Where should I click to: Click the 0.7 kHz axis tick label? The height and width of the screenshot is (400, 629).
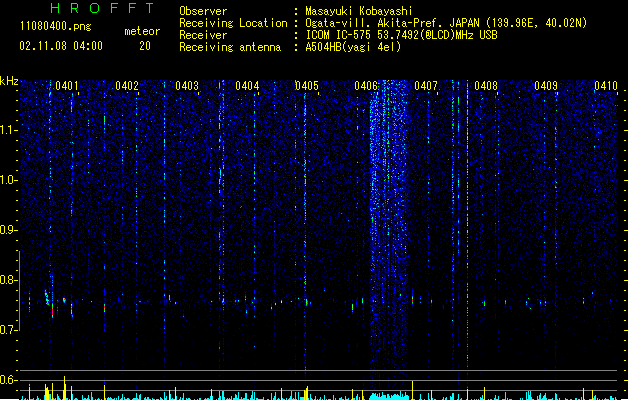tap(9, 330)
